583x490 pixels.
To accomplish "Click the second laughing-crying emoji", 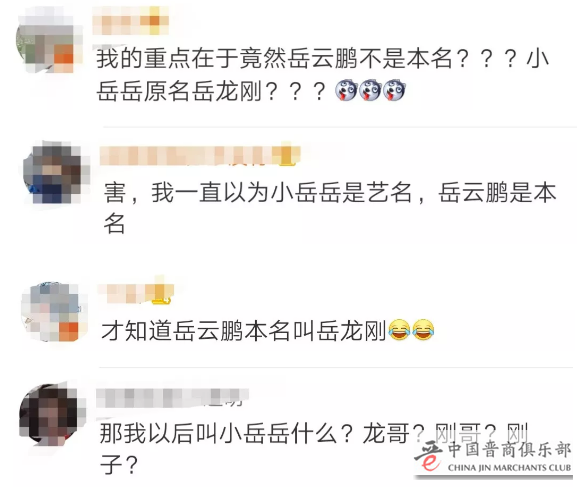I will [x=423, y=330].
